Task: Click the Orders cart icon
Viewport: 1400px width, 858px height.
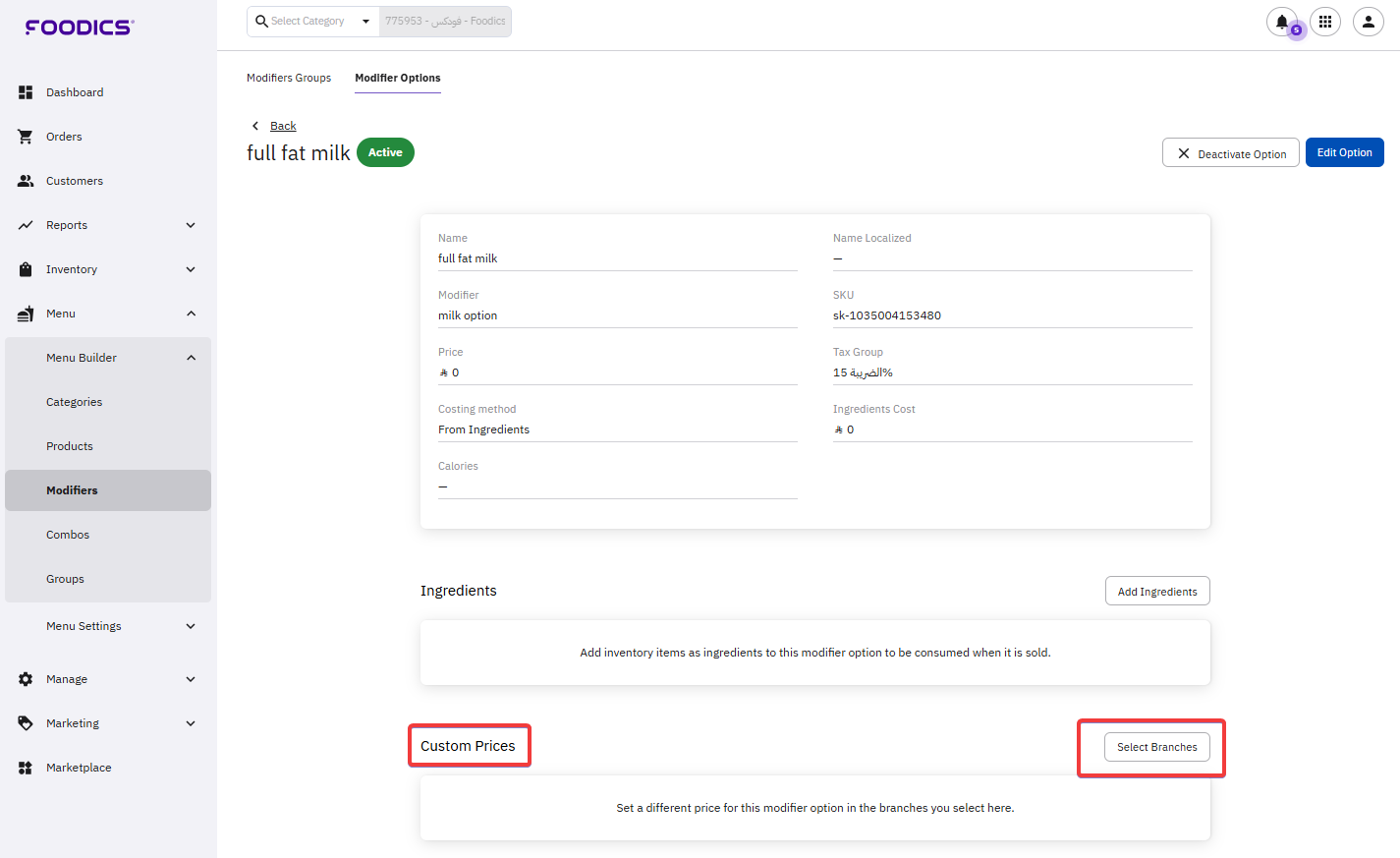Action: point(26,137)
